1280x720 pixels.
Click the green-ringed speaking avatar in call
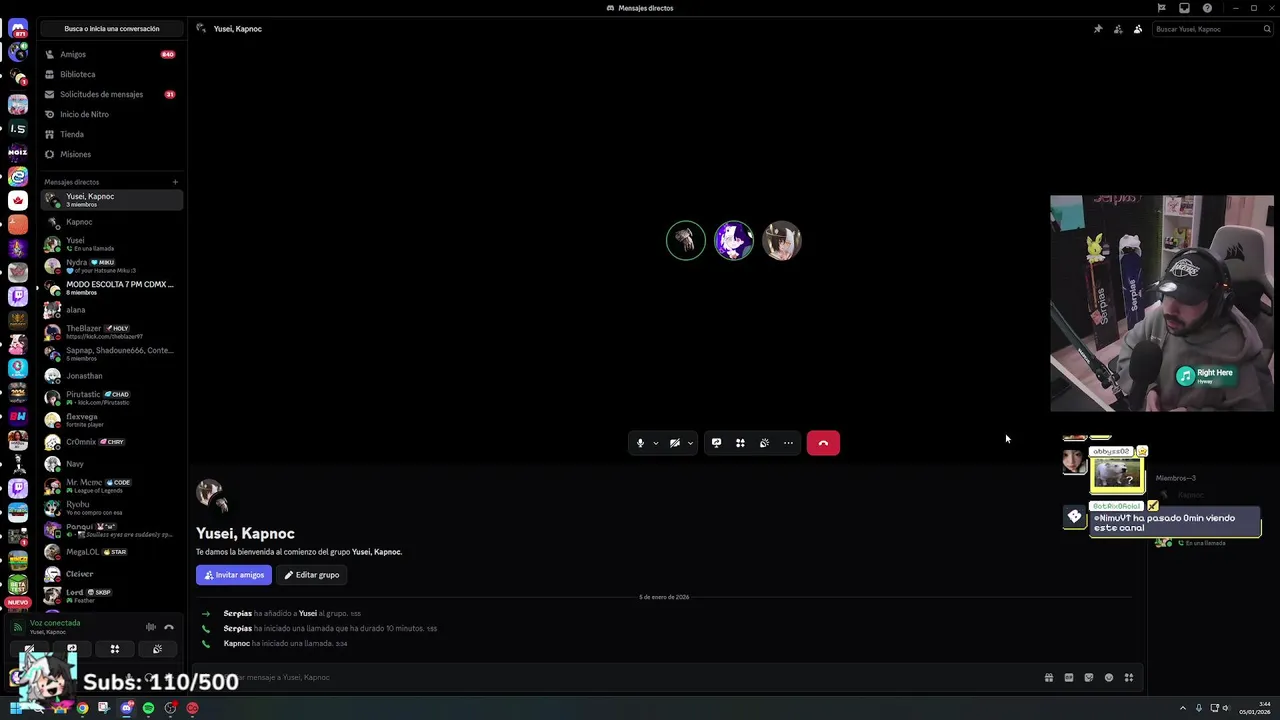(686, 240)
